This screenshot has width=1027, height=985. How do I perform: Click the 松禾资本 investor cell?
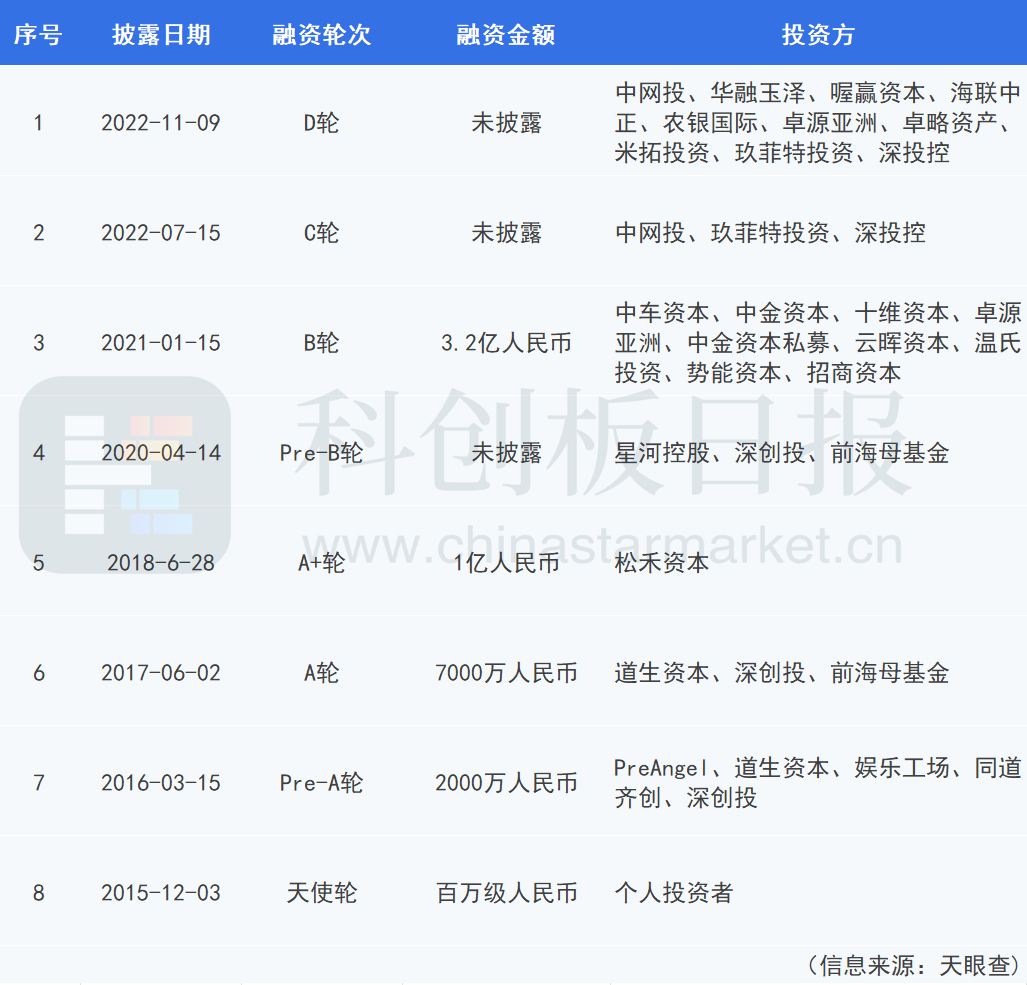[662, 563]
